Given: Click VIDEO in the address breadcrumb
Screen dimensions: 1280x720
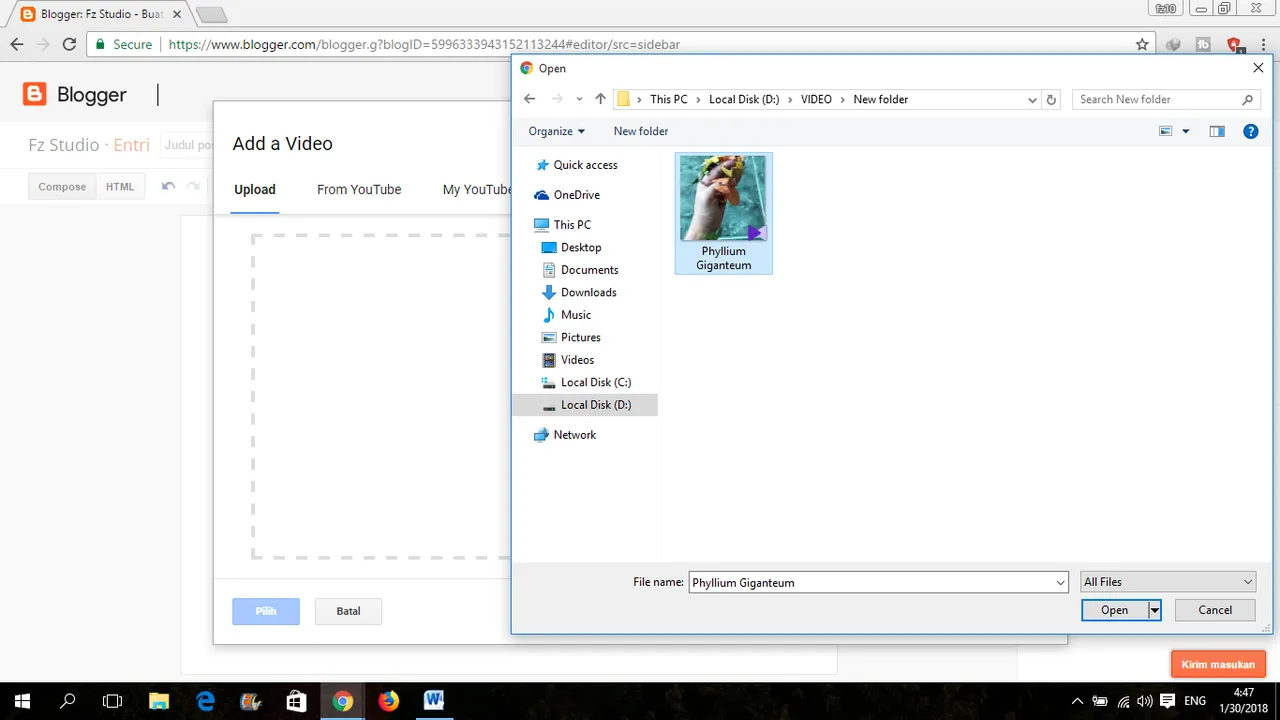Looking at the screenshot, I should click(x=816, y=99).
